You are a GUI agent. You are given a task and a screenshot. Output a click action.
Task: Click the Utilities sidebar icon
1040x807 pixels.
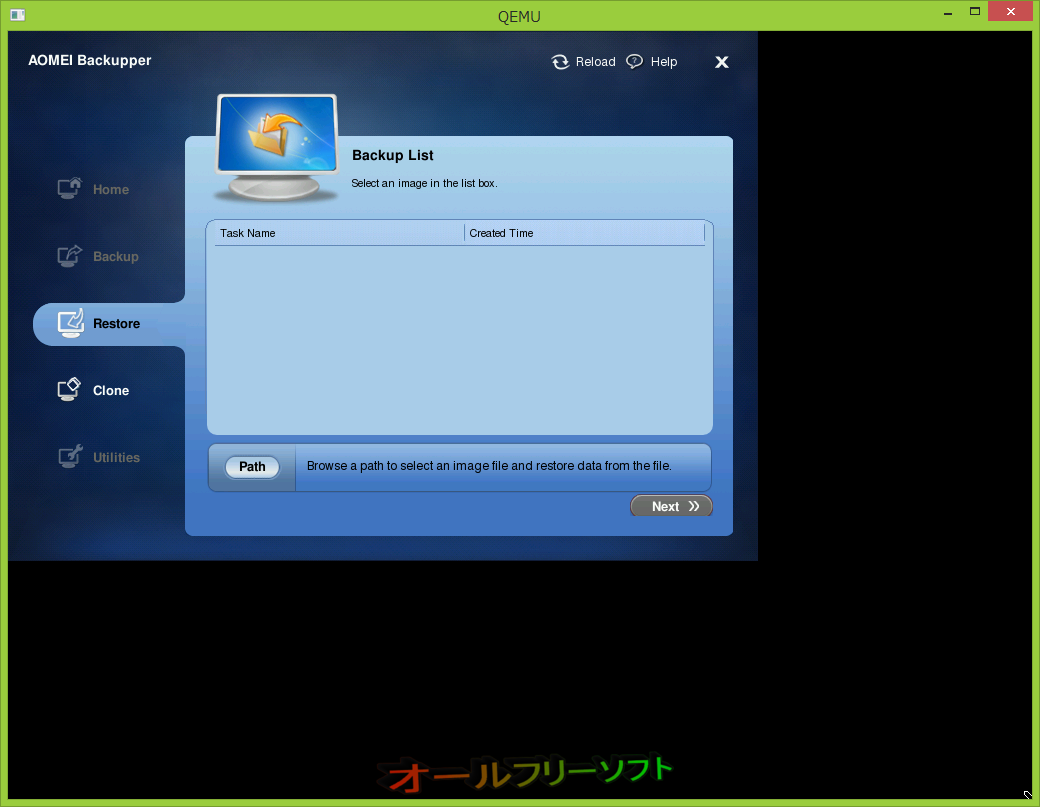point(70,456)
